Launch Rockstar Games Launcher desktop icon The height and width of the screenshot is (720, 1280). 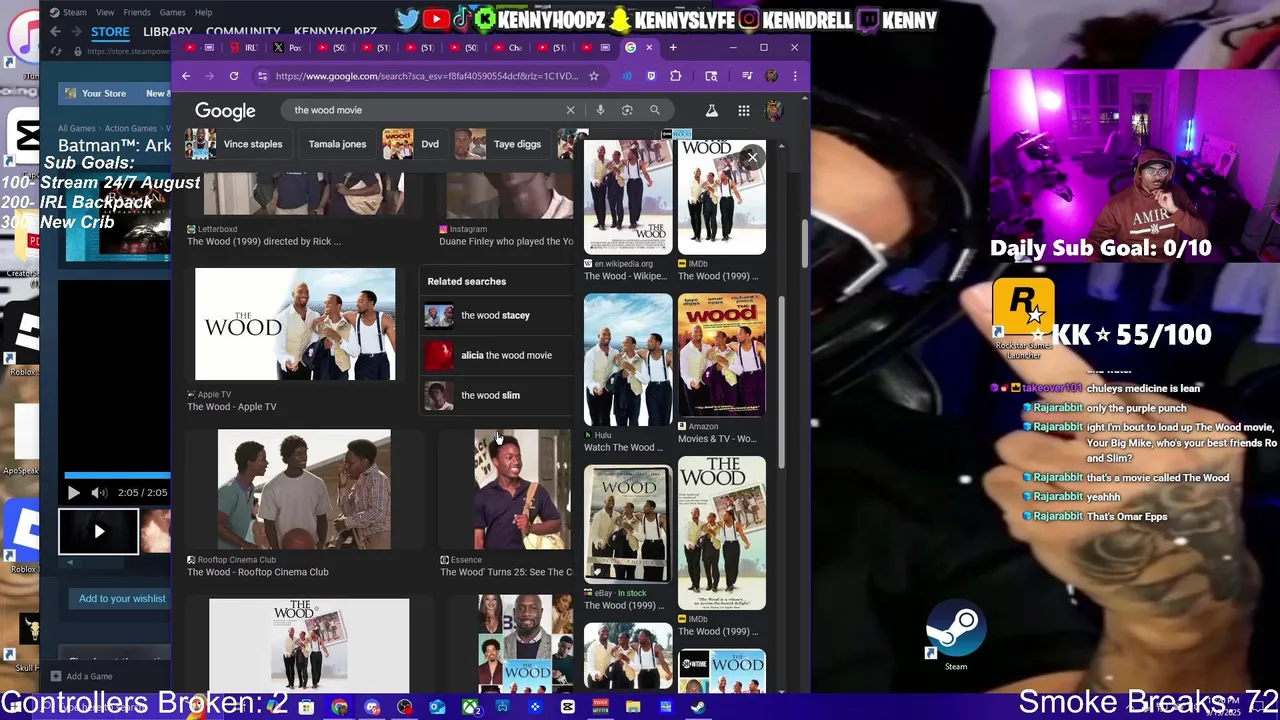pos(1023,320)
